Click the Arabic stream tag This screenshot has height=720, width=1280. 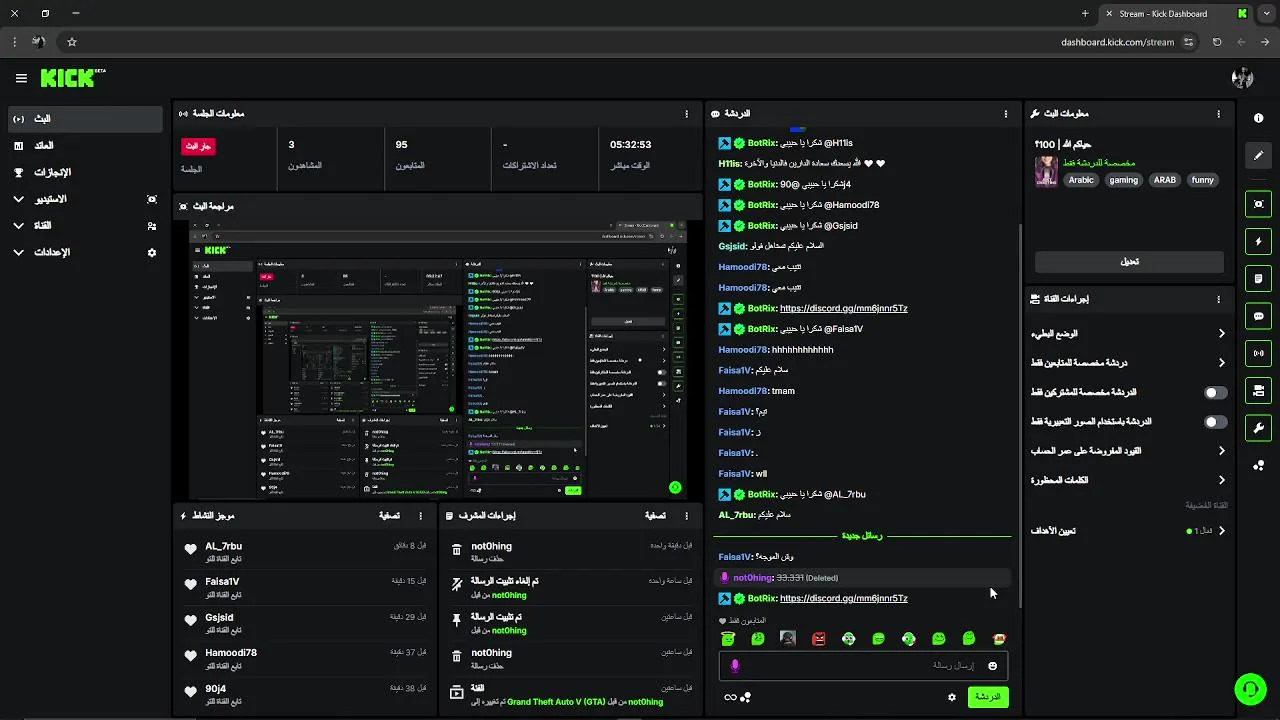1081,180
